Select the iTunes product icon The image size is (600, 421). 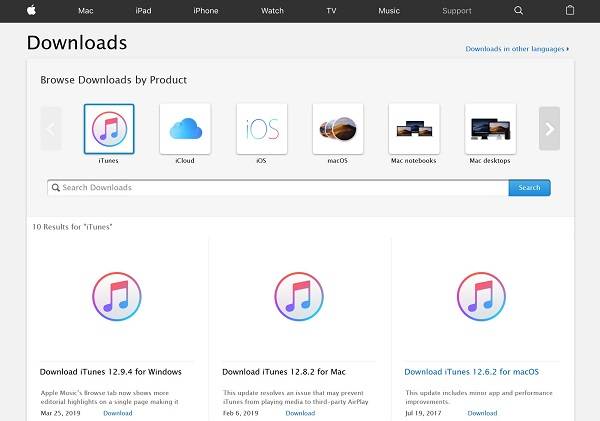pyautogui.click(x=108, y=129)
